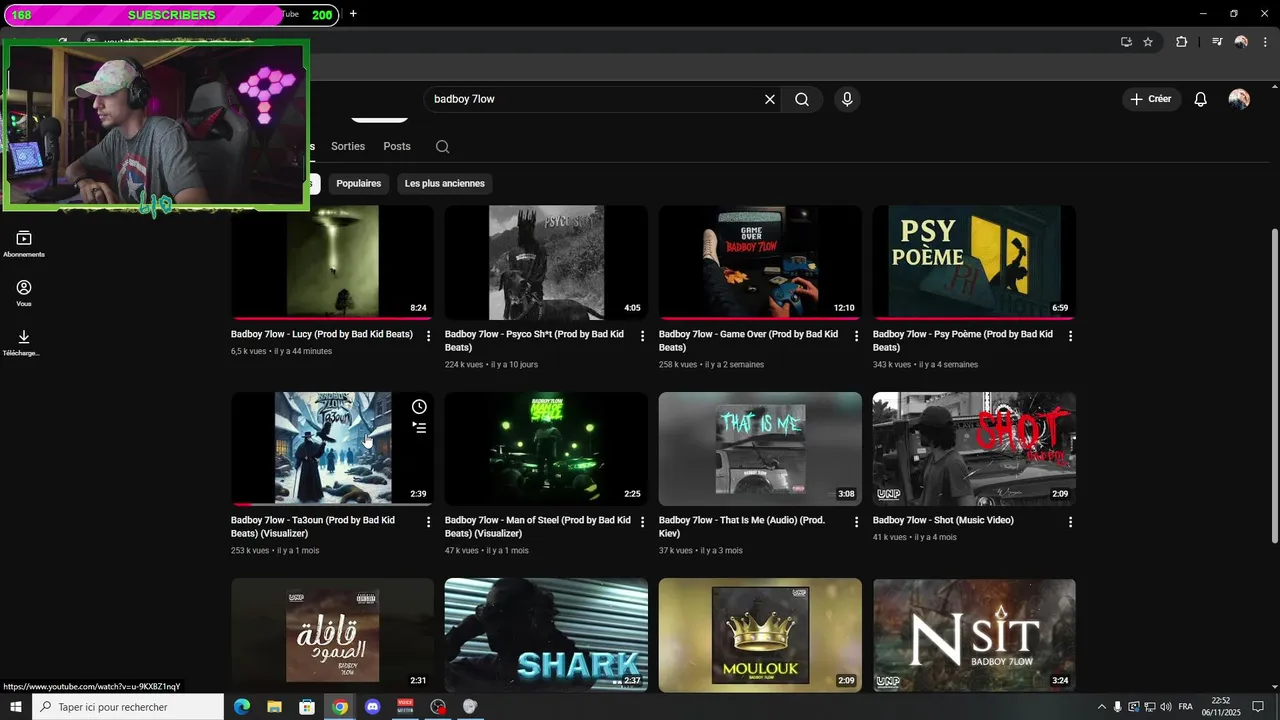Open options menu for Psy Poème video
1280x720 pixels.
[x=1071, y=336]
